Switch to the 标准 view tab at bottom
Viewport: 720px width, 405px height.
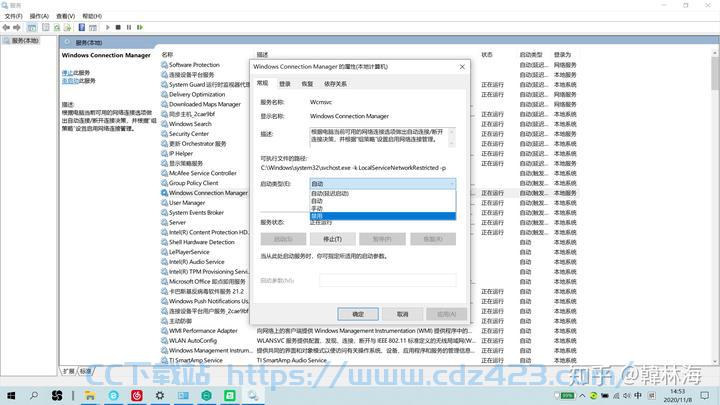[x=85, y=371]
